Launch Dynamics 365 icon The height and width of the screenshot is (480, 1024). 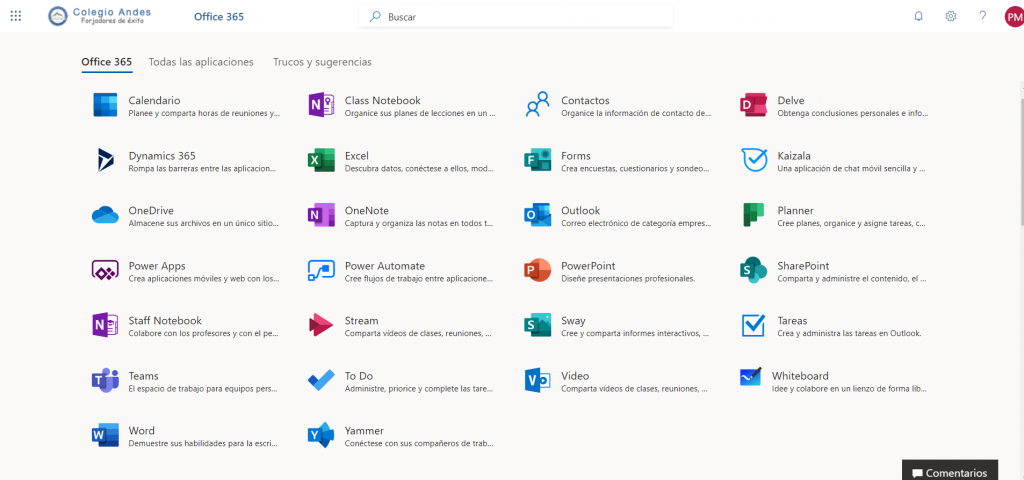[105, 160]
